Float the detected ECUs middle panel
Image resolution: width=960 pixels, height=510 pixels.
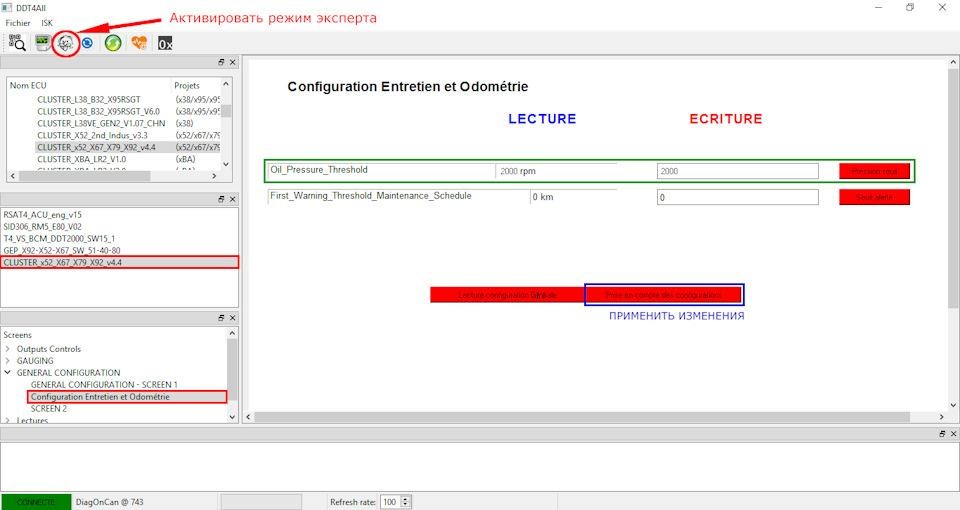coord(221,199)
